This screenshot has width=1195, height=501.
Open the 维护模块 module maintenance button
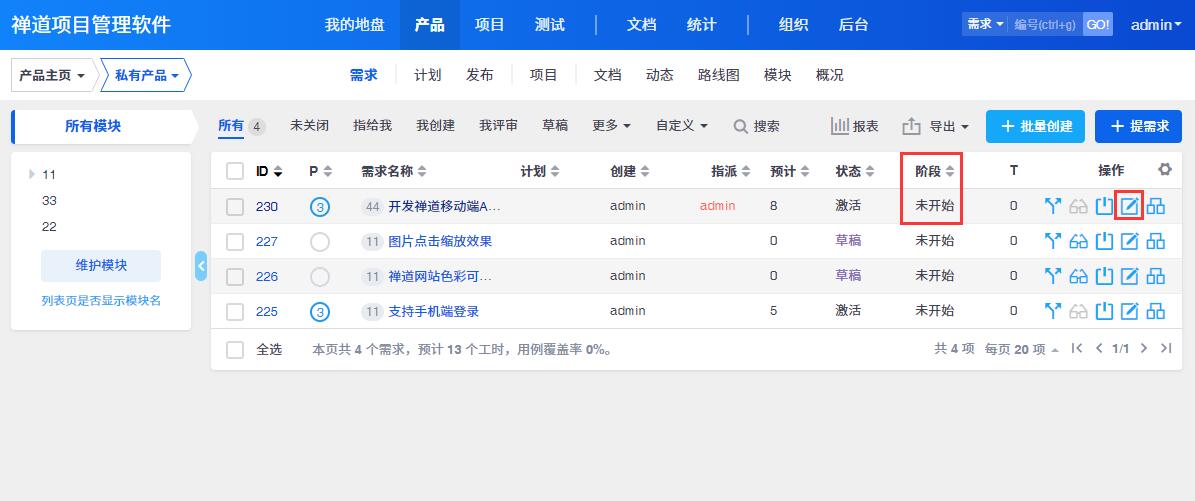[x=101, y=266]
